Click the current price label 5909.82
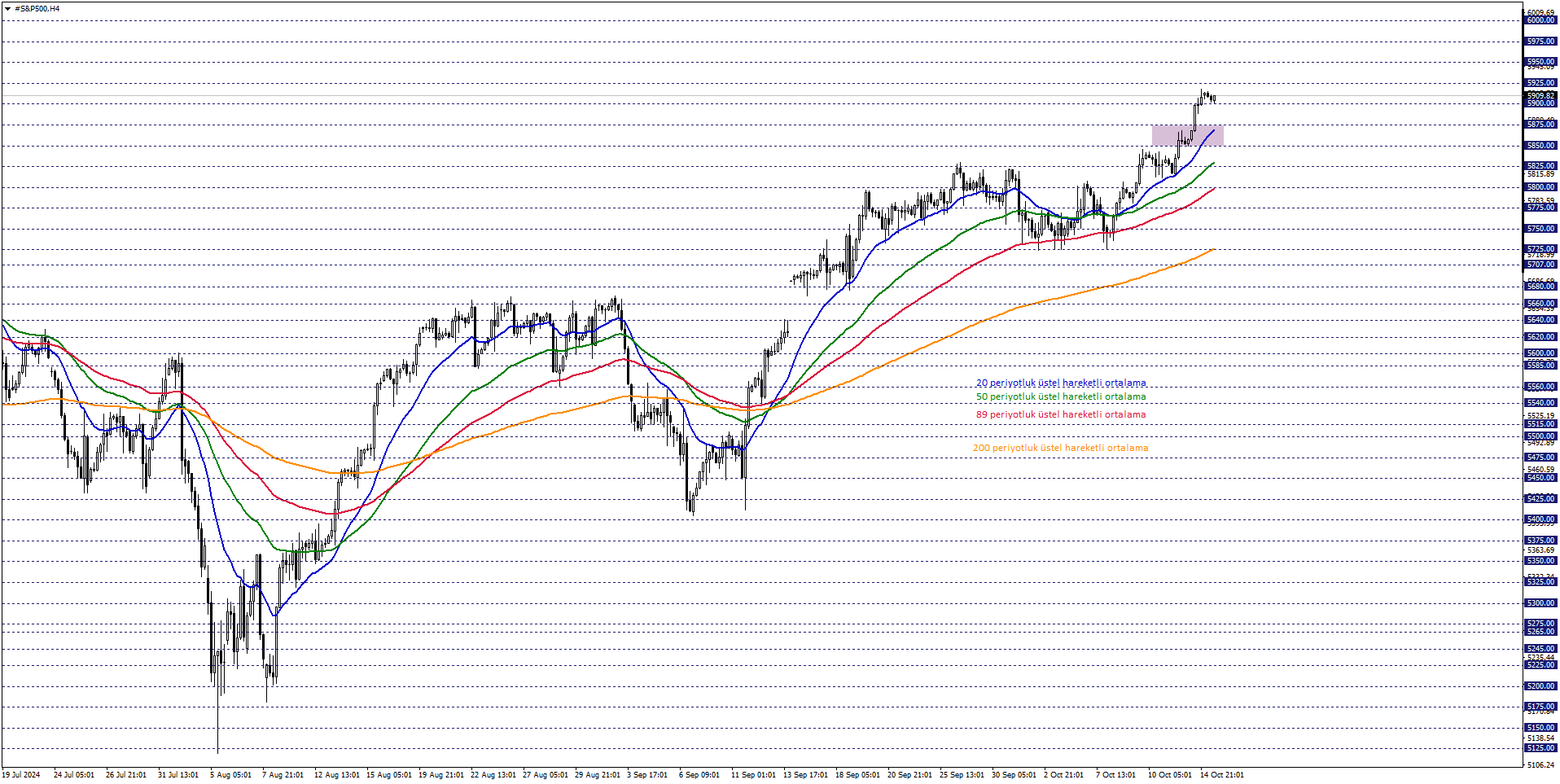The height and width of the screenshot is (784, 1560). click(1540, 96)
